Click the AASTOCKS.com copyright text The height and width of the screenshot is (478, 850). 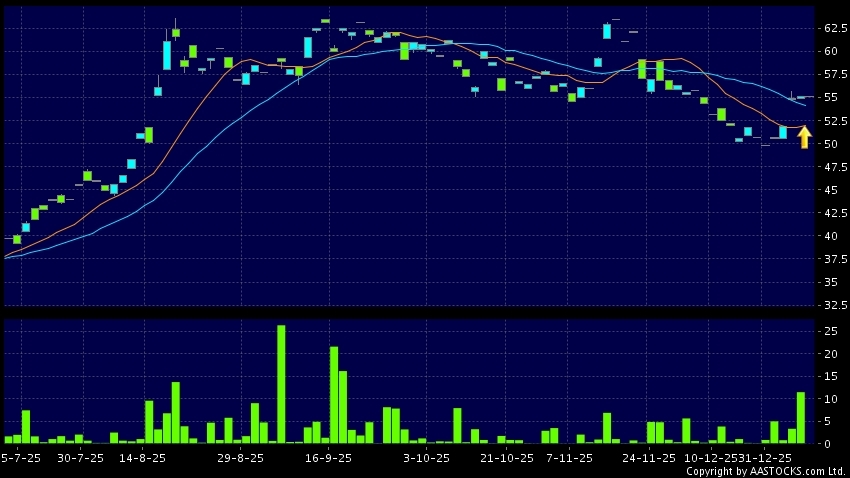click(765, 471)
